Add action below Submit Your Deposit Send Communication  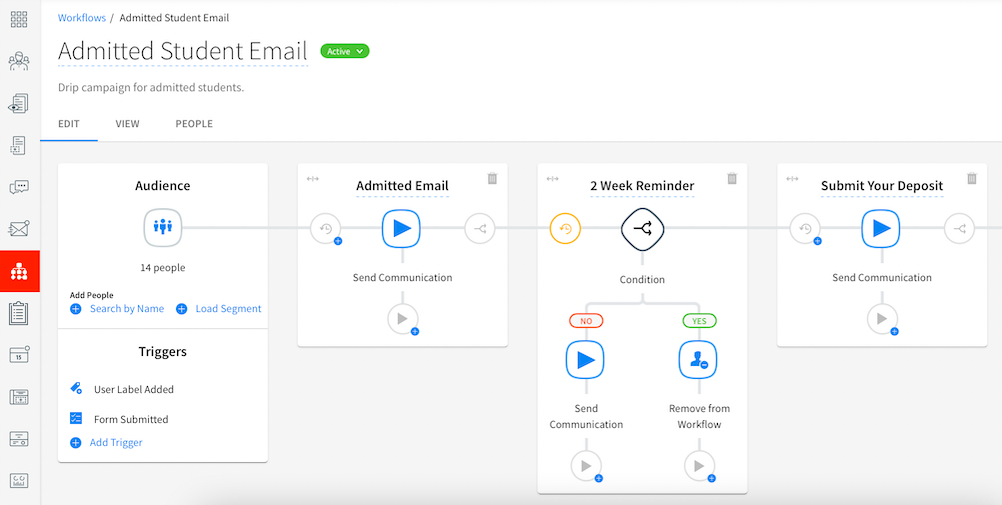click(x=883, y=319)
